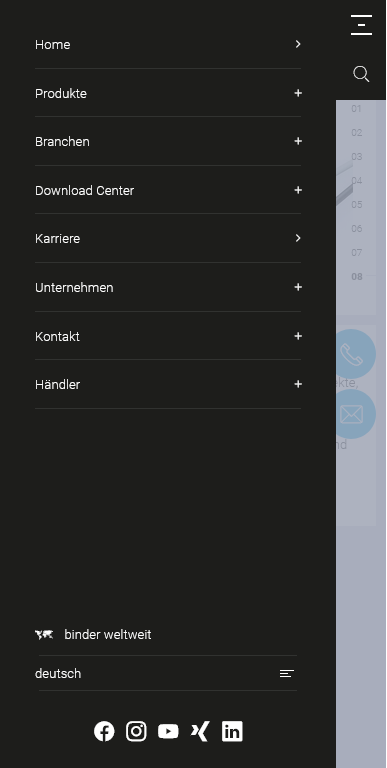Image resolution: width=387 pixels, height=768 pixels.
Task: Open the search magnifier icon
Action: 361,74
